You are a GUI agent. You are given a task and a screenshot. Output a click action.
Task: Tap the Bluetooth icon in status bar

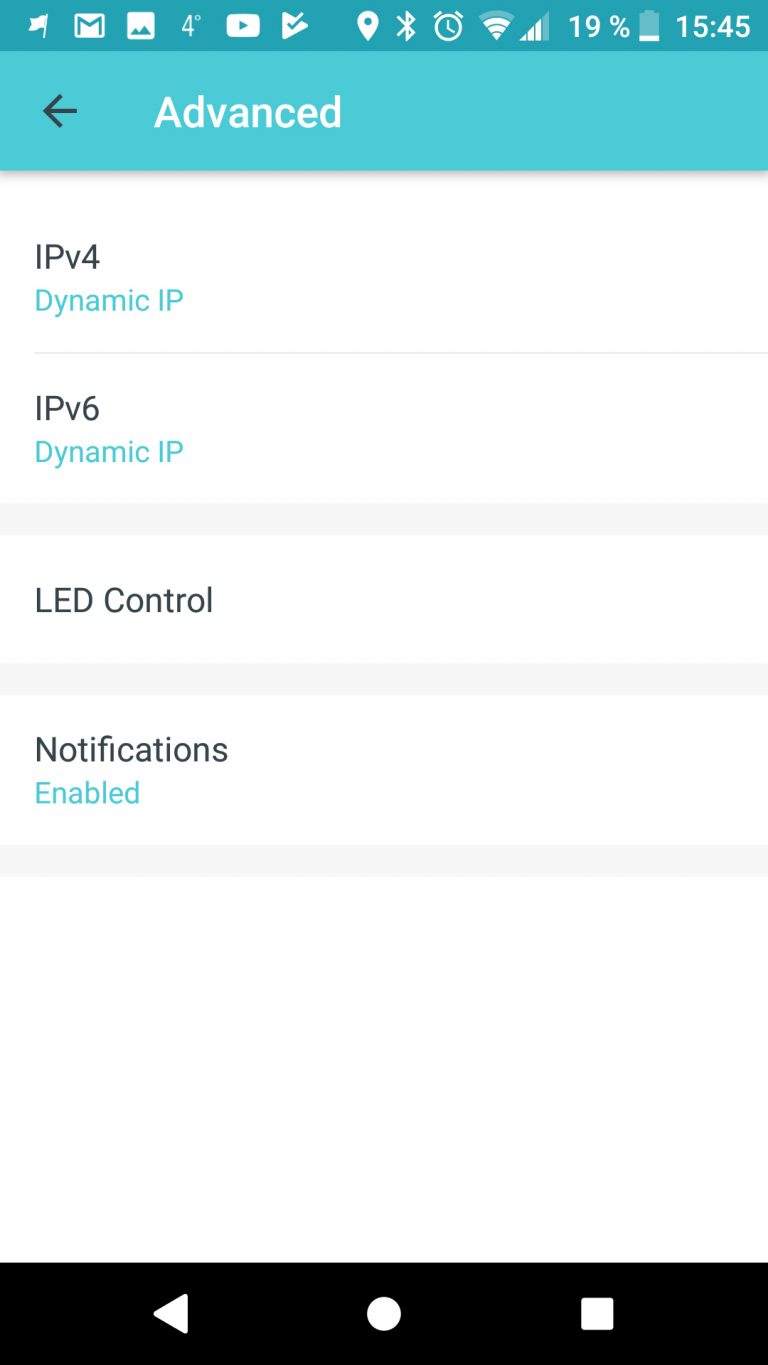[406, 27]
